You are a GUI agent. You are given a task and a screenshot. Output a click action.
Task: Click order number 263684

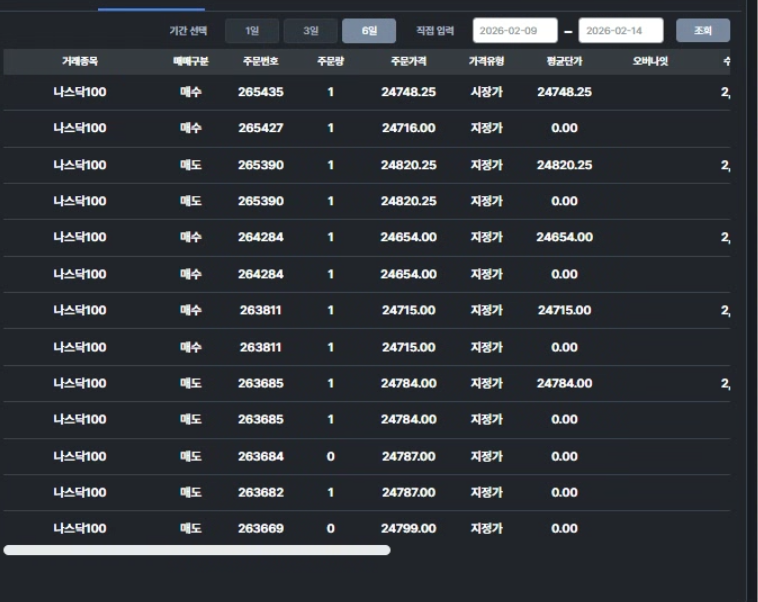tap(261, 456)
